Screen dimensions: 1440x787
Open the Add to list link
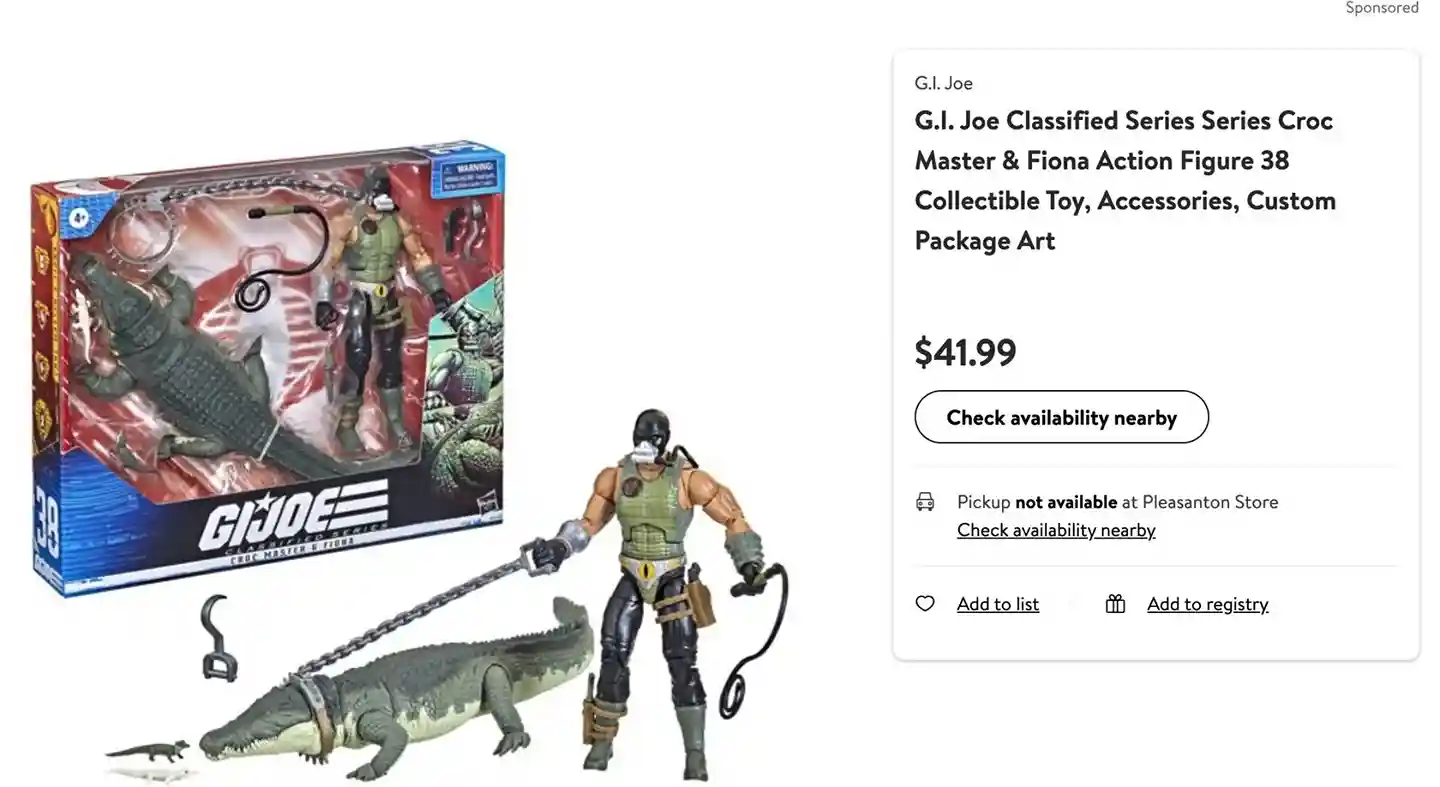tap(998, 604)
